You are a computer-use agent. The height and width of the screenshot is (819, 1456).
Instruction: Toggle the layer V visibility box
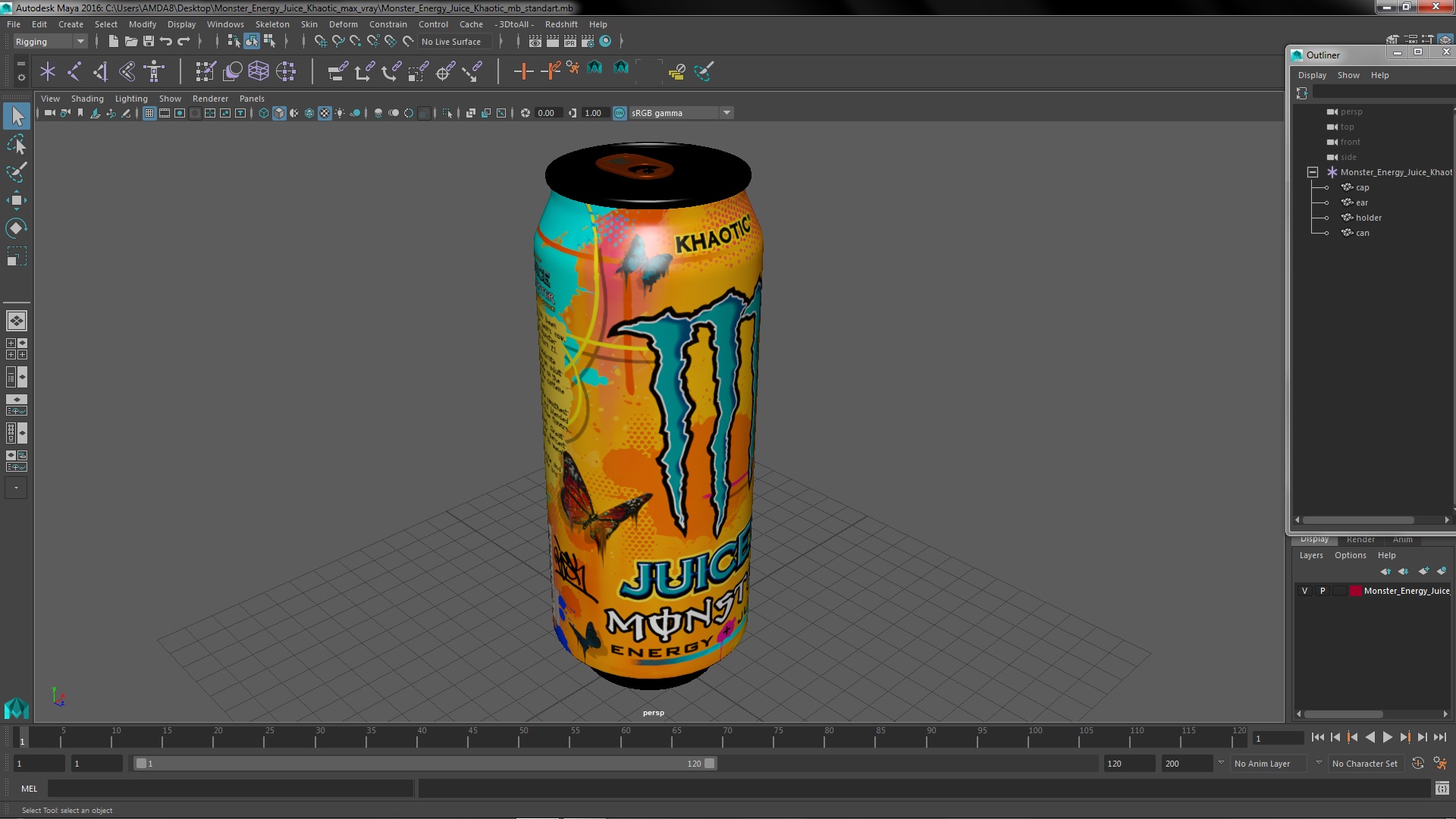(1304, 591)
